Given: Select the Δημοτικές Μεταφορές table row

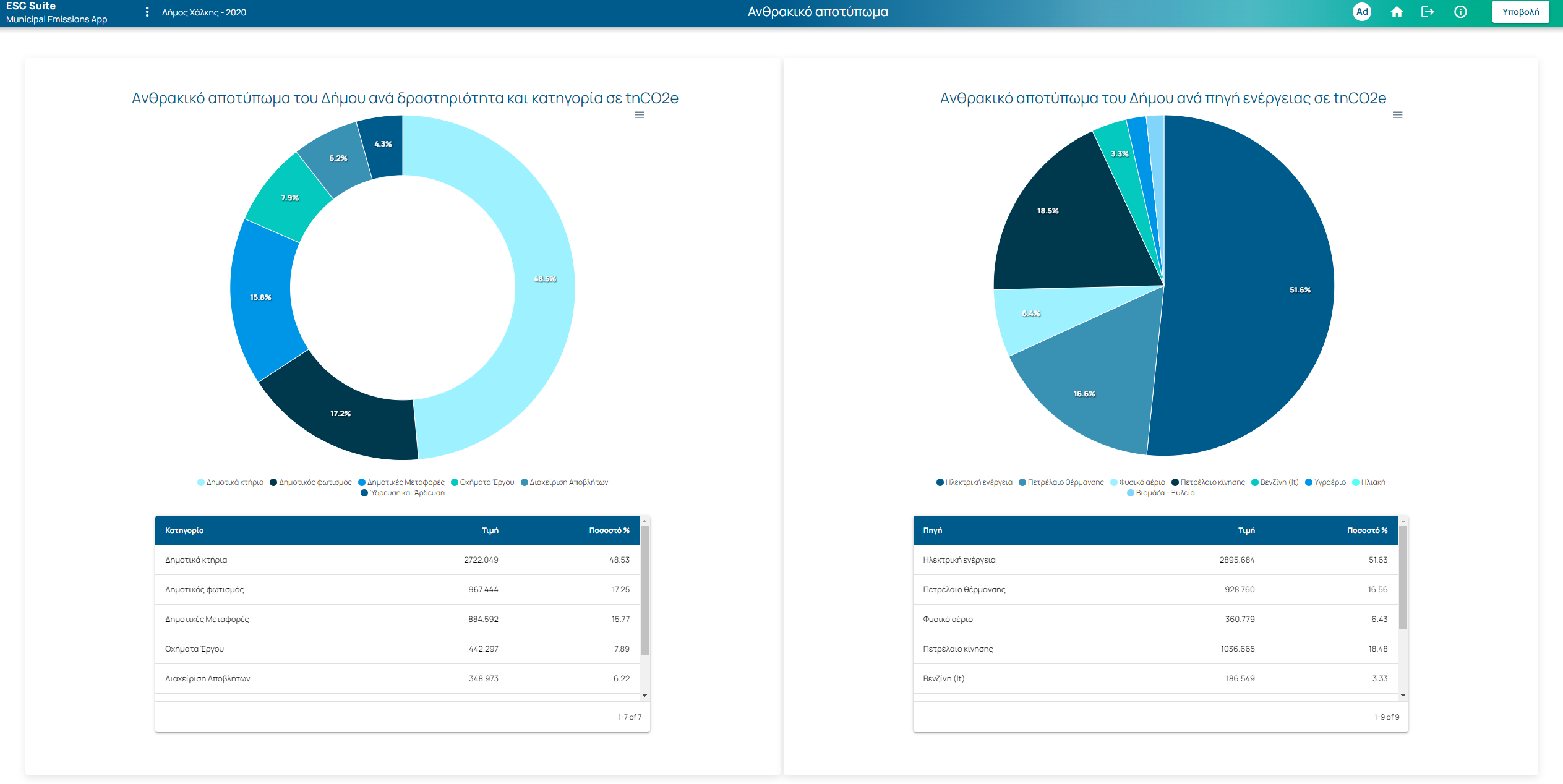Looking at the screenshot, I should click(x=397, y=620).
